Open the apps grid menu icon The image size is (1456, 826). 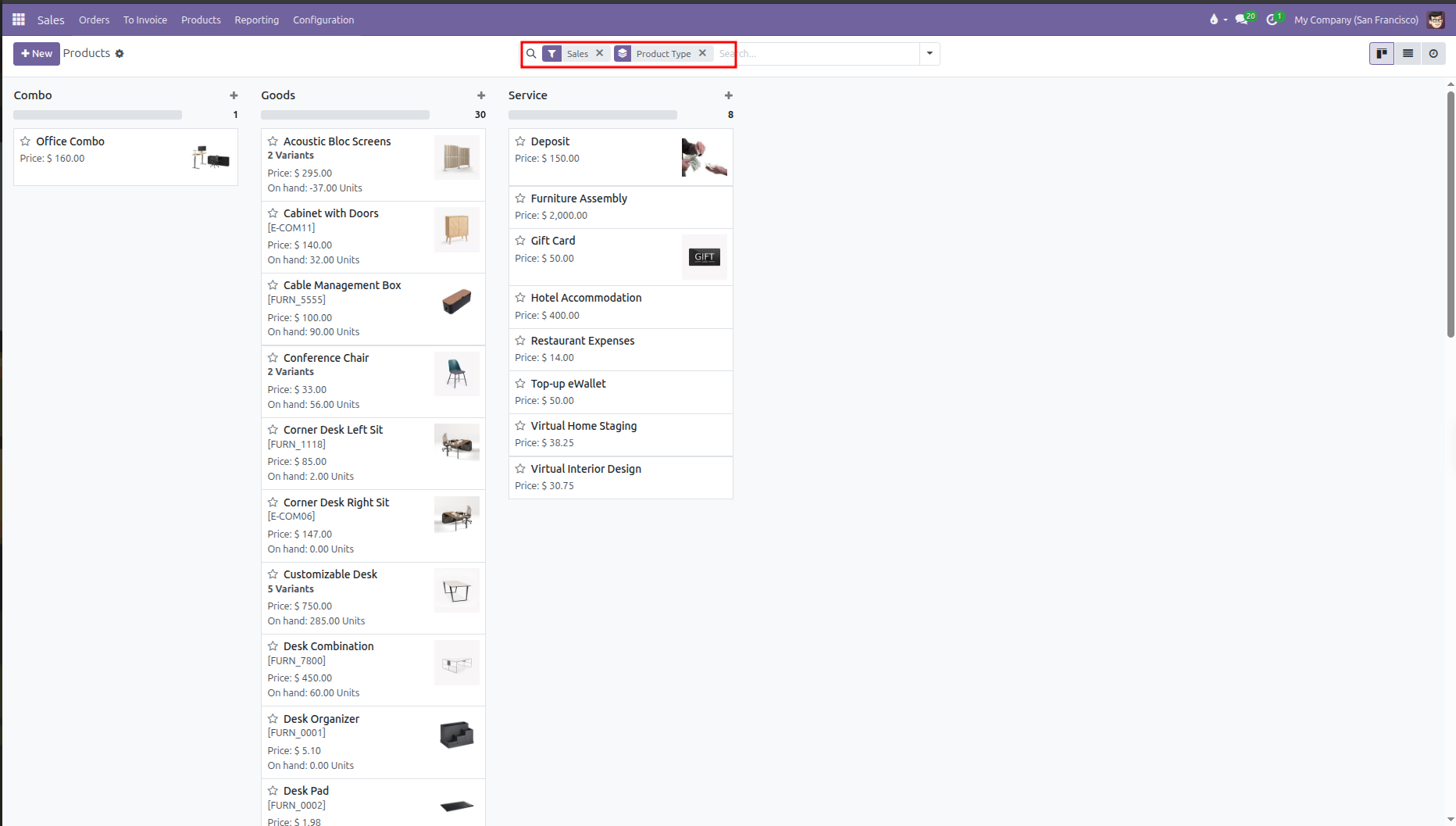19,20
